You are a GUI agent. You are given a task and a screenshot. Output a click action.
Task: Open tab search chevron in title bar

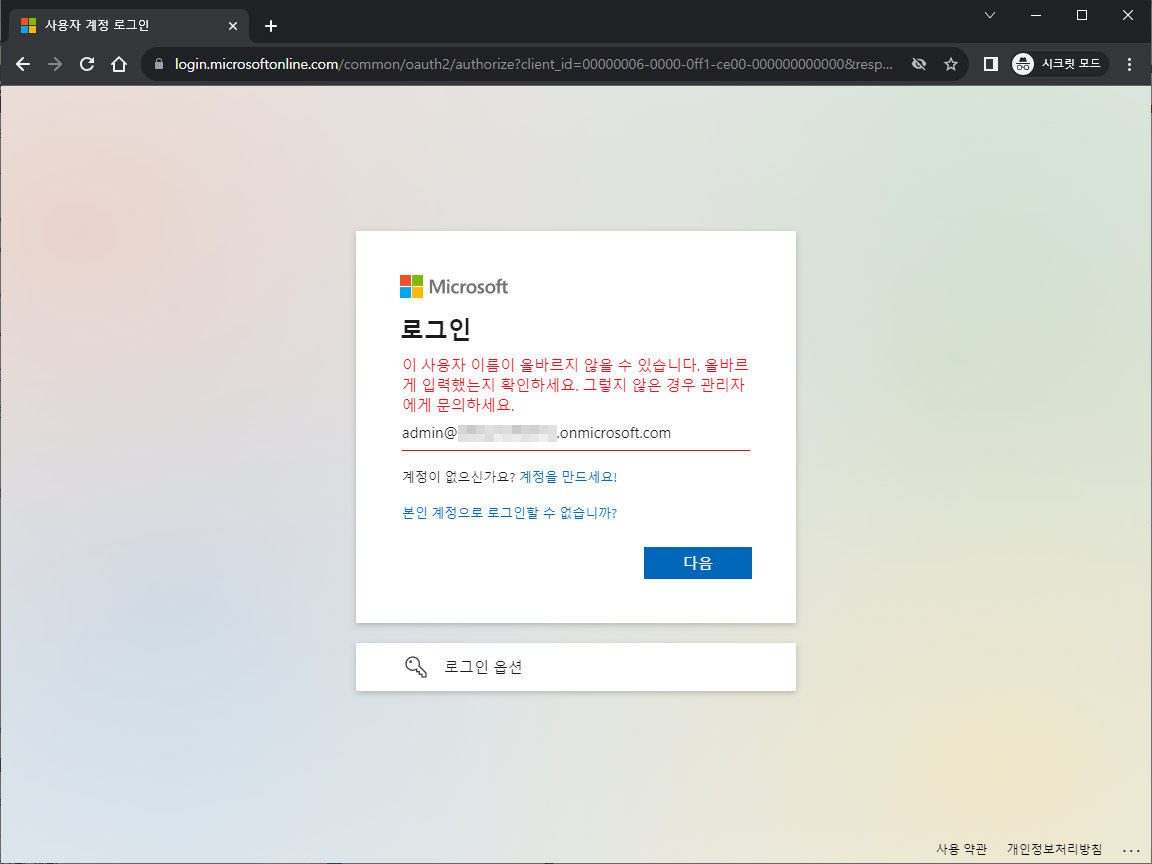(990, 15)
